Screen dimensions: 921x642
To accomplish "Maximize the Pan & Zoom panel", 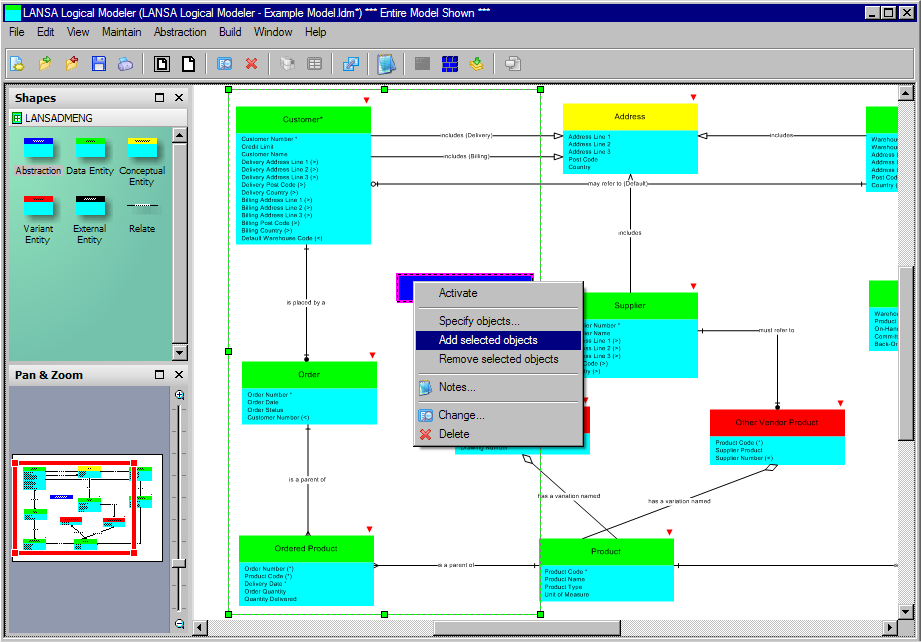I will (x=159, y=375).
